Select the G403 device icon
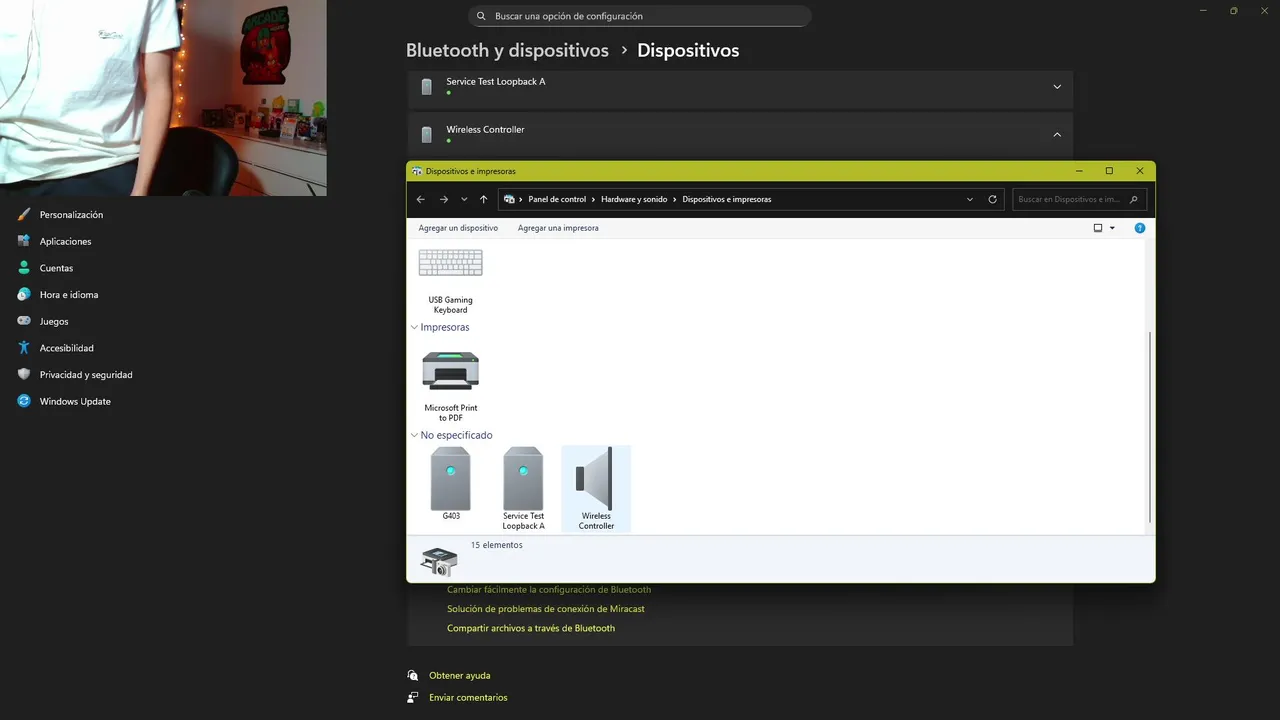This screenshot has width=1280, height=720. [450, 479]
